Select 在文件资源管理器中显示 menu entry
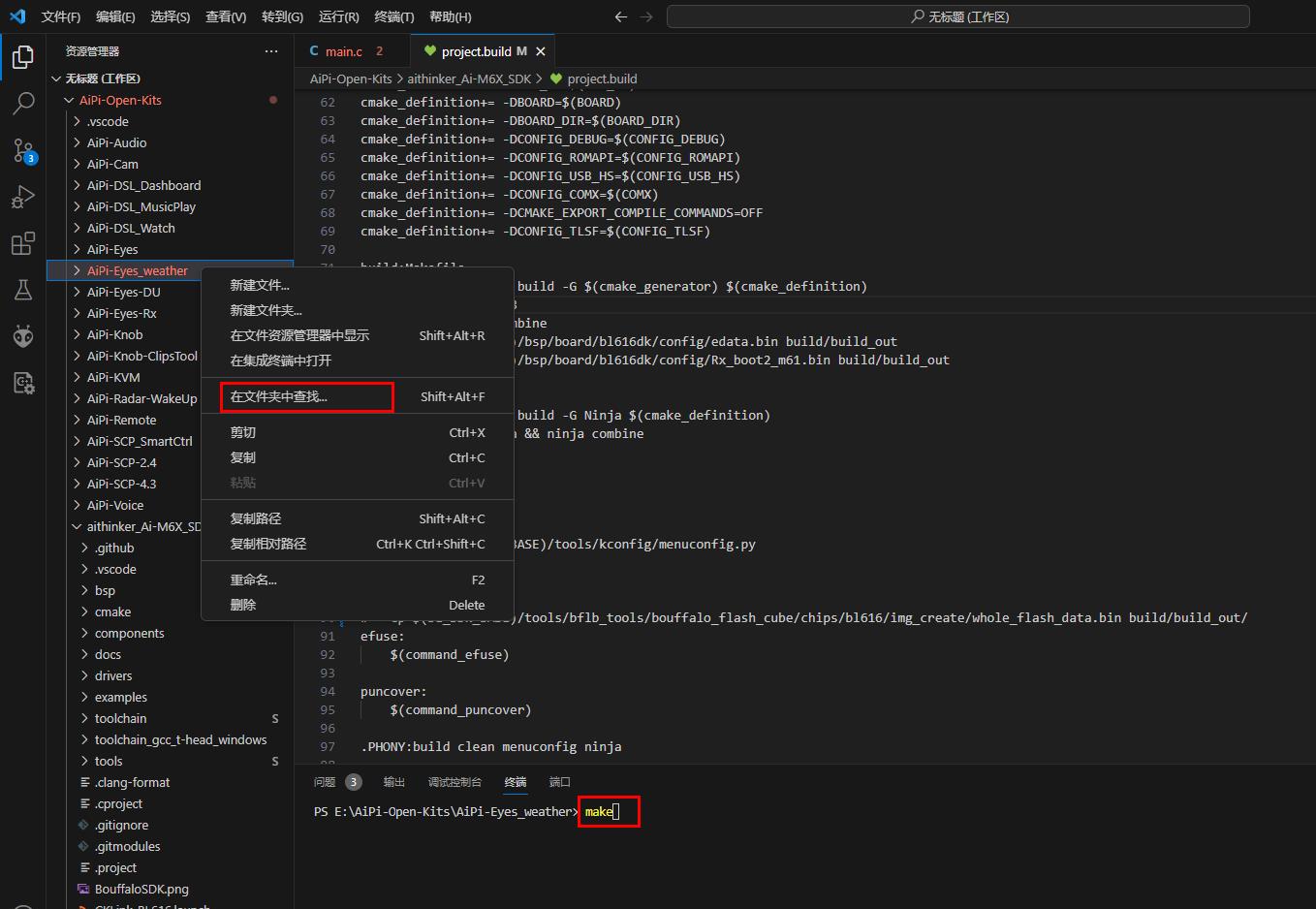Image resolution: width=1316 pixels, height=909 pixels. pos(357,335)
